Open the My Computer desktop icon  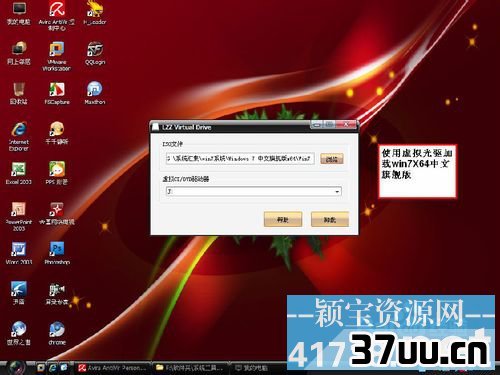click(x=19, y=14)
